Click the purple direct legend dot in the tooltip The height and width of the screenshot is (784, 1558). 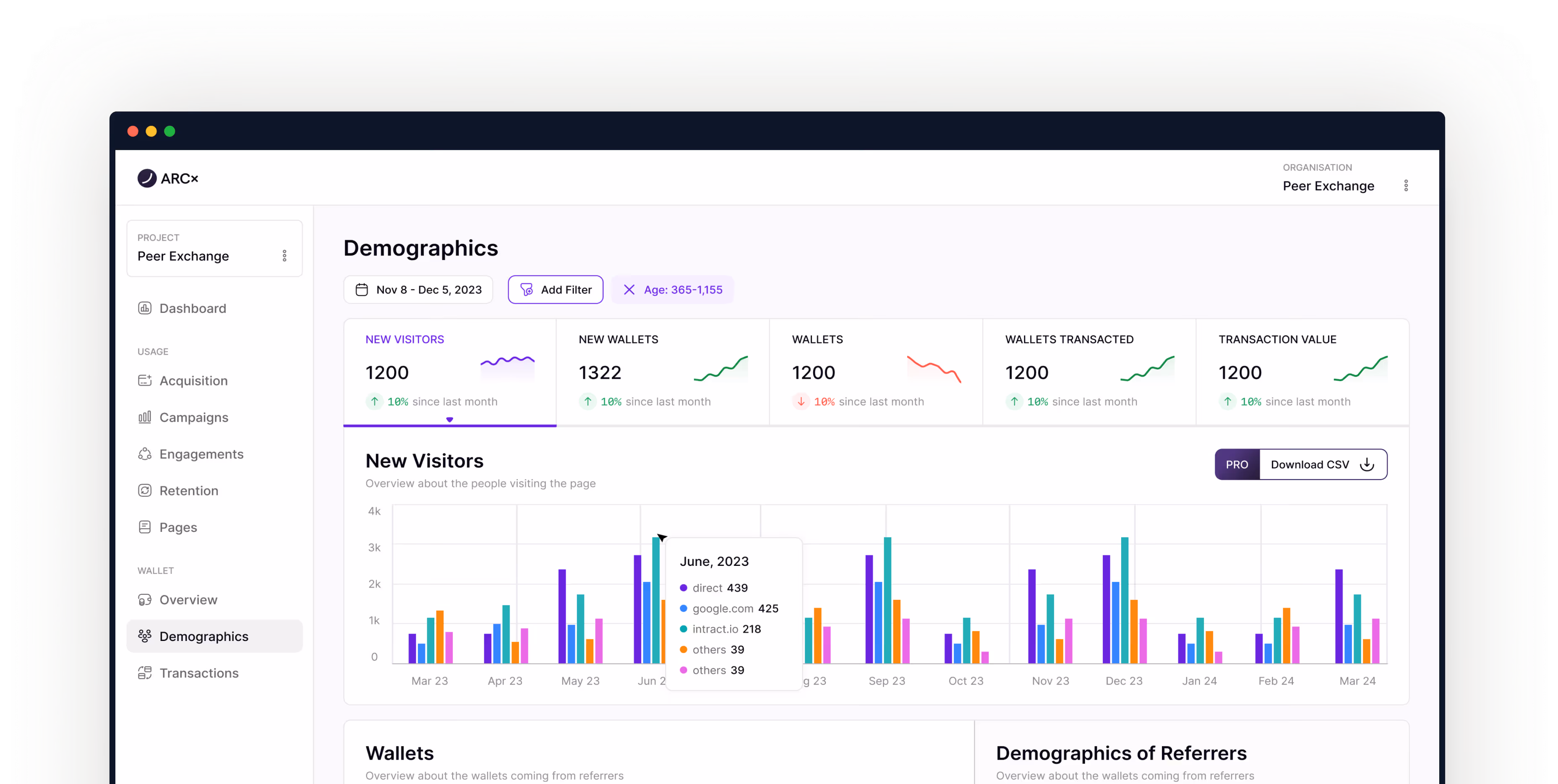tap(684, 588)
